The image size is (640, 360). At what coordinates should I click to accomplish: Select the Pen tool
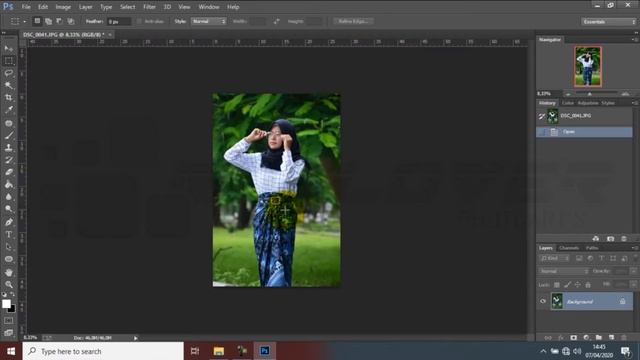[9, 222]
